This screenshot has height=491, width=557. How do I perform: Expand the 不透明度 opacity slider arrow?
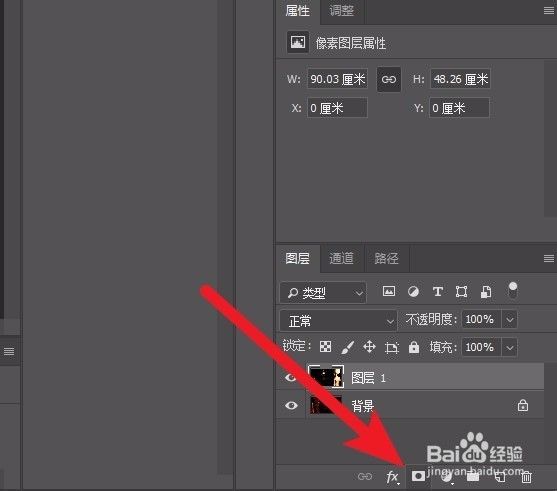pyautogui.click(x=510, y=319)
